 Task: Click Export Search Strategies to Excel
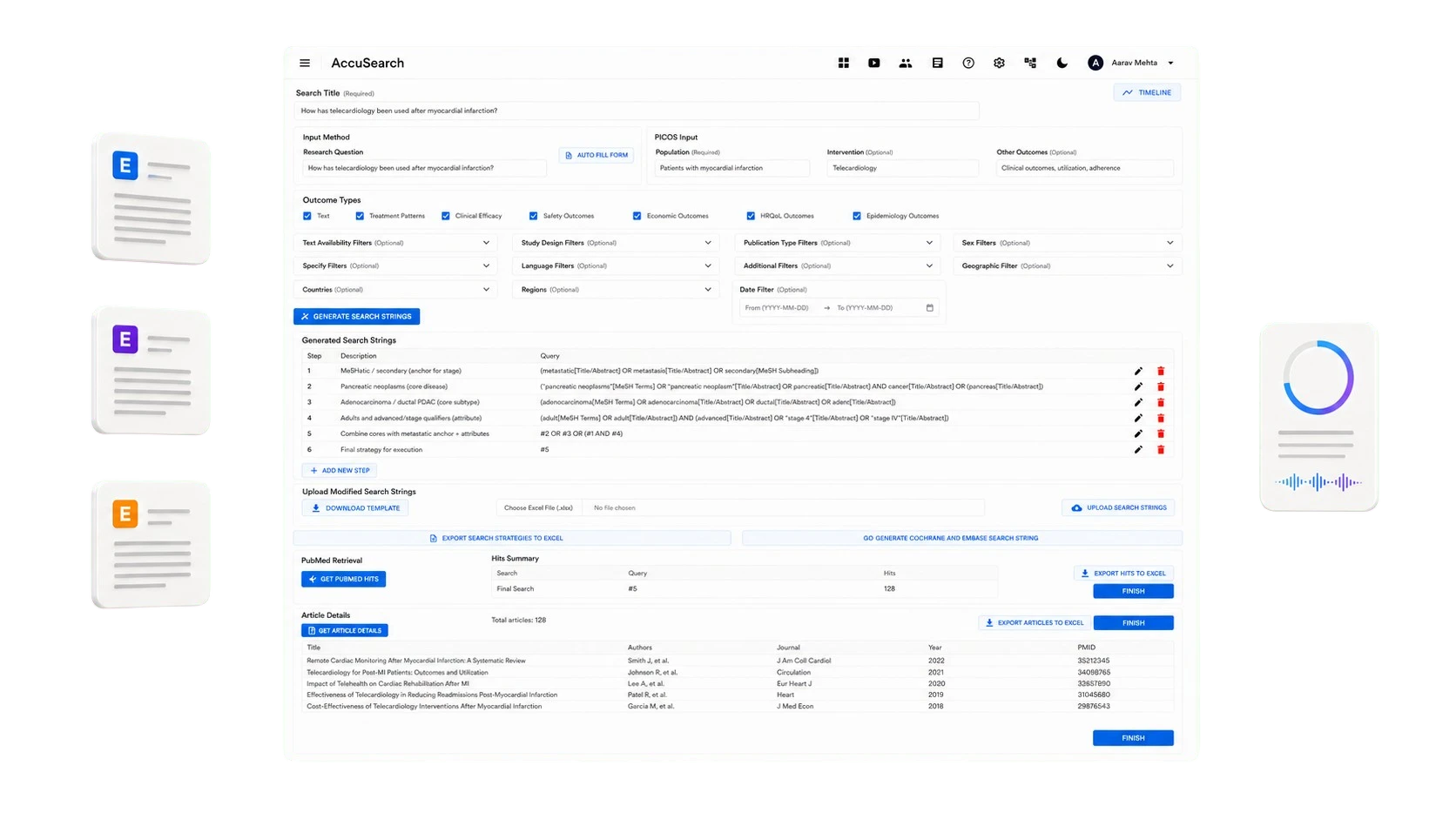tap(512, 538)
